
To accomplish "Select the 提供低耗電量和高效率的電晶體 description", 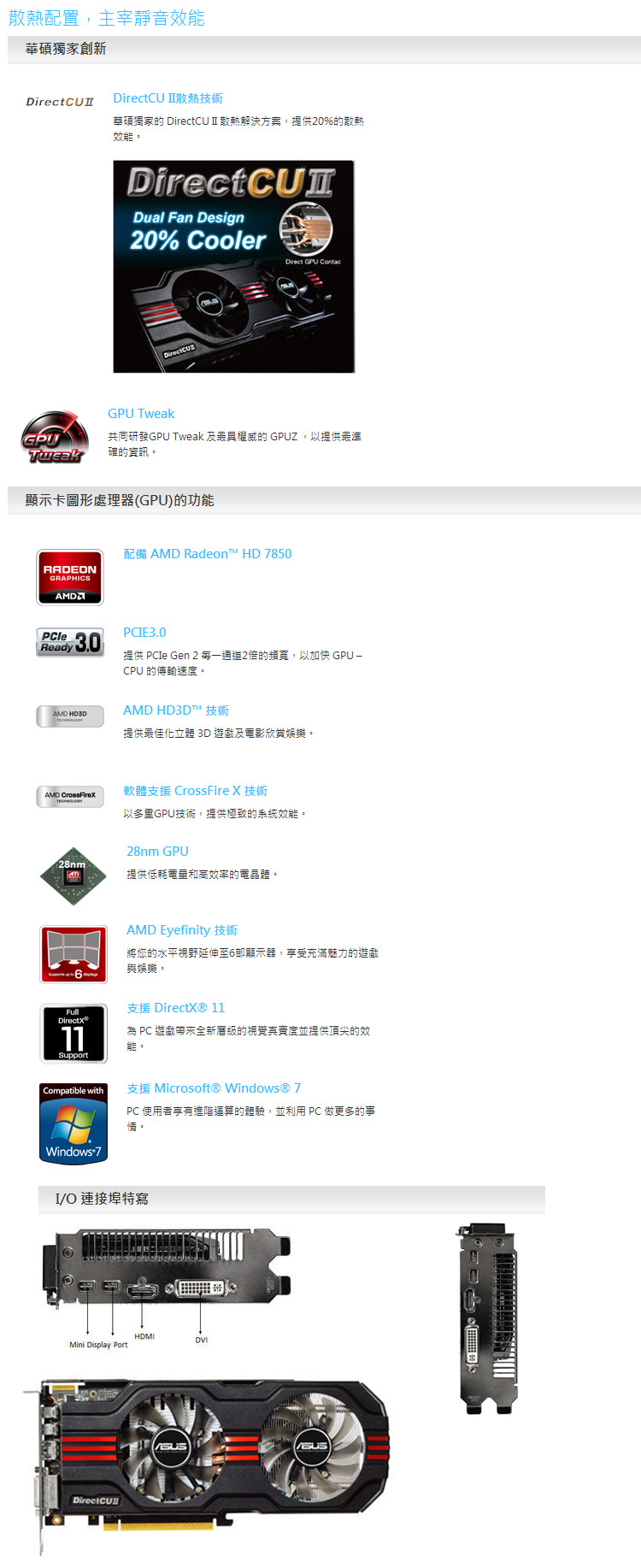I will (203, 875).
